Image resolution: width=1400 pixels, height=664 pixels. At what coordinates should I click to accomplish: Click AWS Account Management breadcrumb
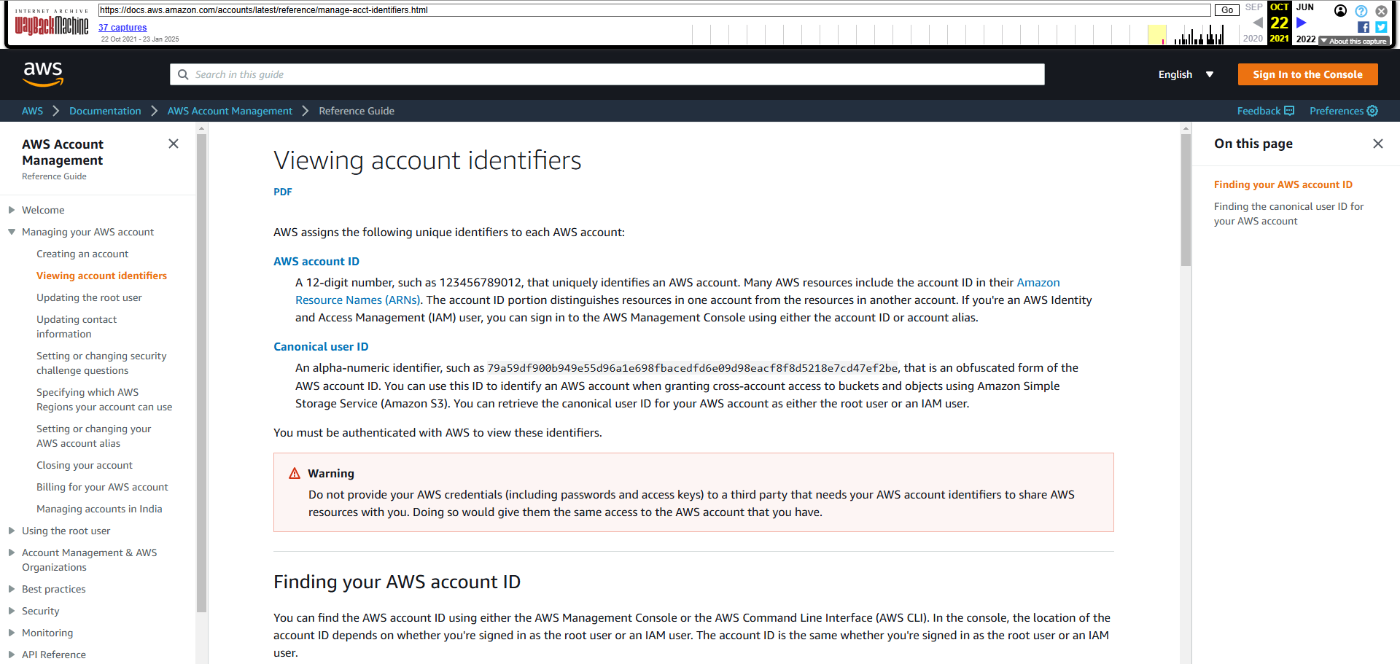[x=230, y=111]
